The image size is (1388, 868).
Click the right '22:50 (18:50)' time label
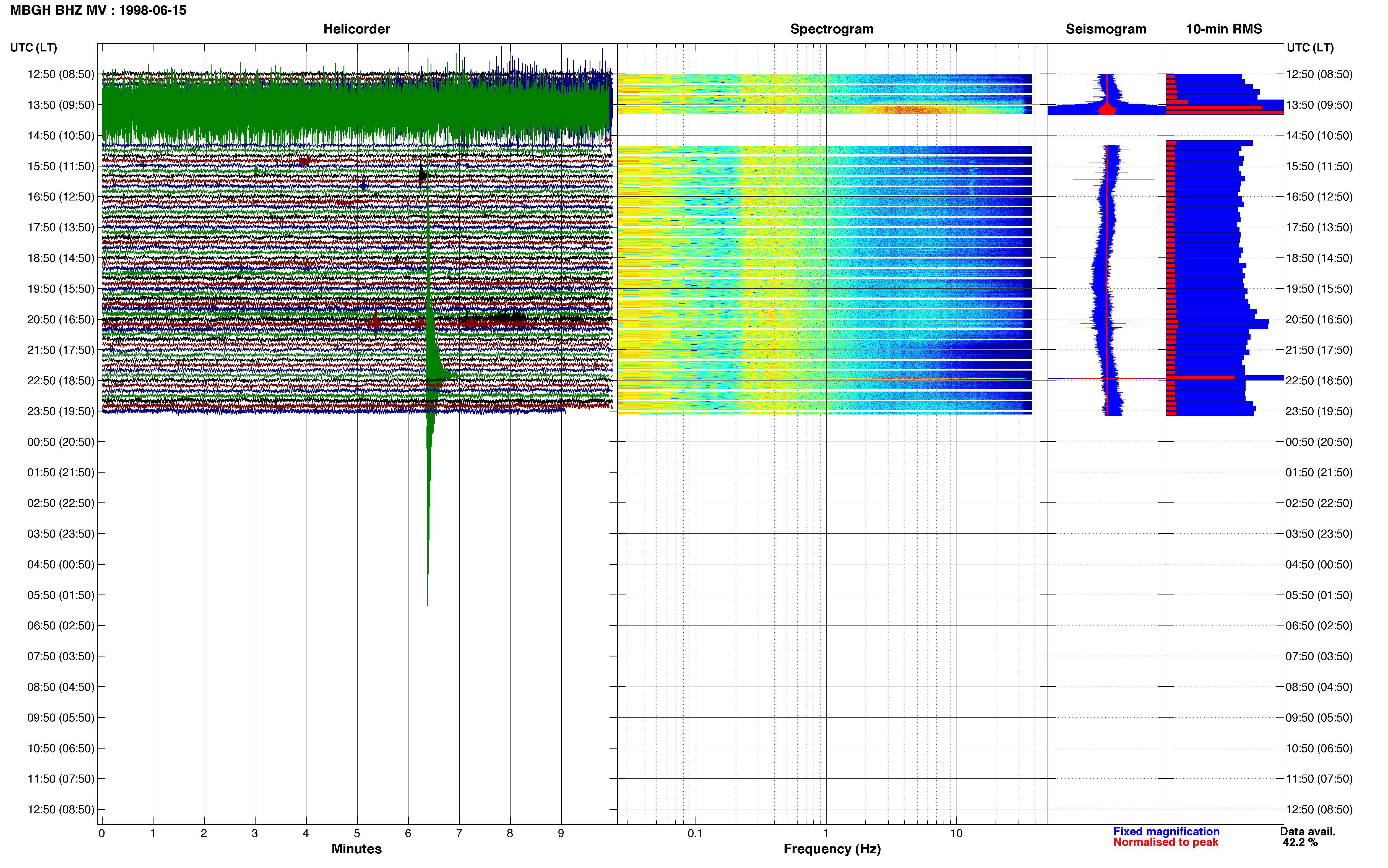point(1319,380)
